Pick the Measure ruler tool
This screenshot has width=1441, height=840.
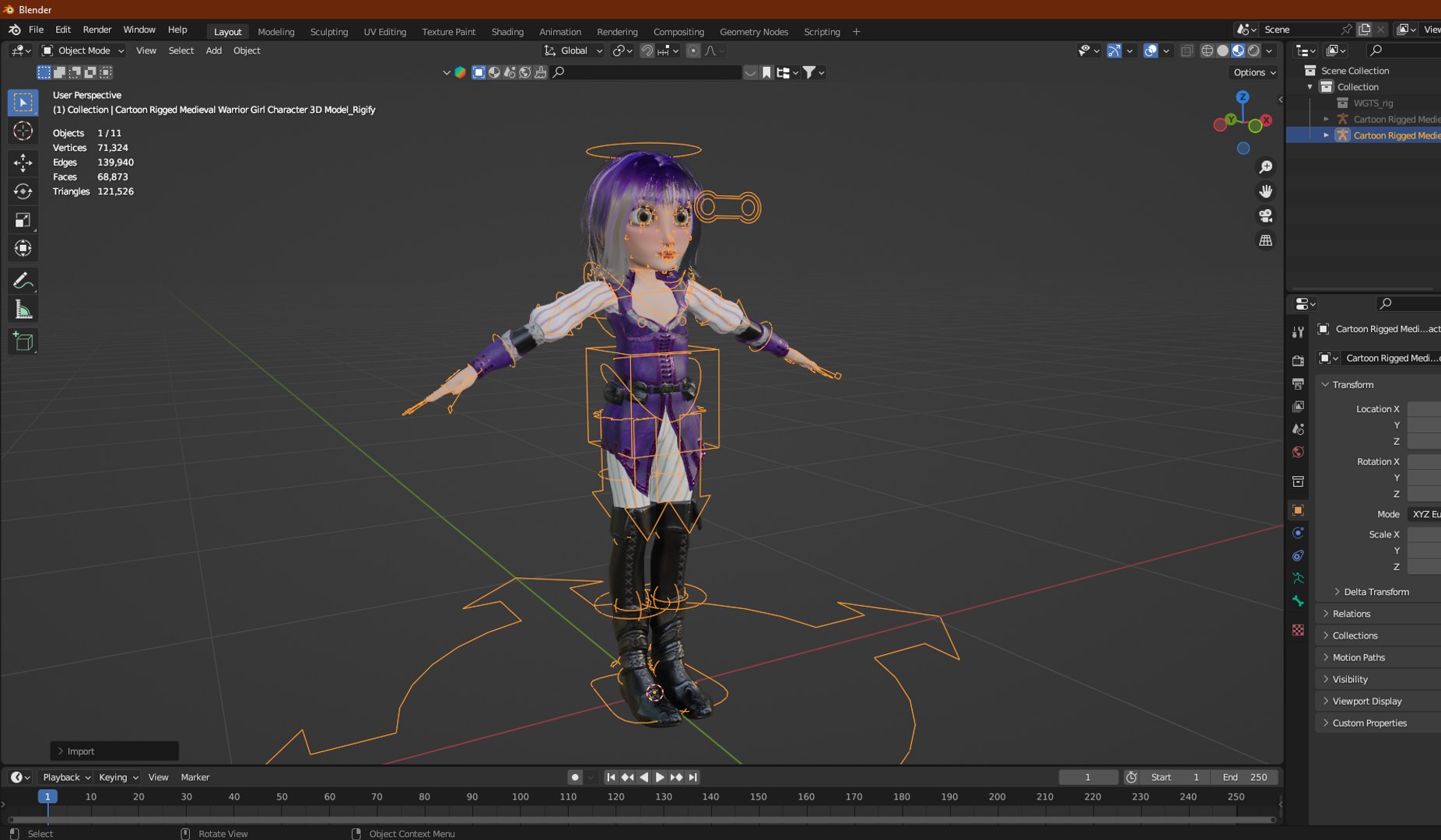click(23, 310)
